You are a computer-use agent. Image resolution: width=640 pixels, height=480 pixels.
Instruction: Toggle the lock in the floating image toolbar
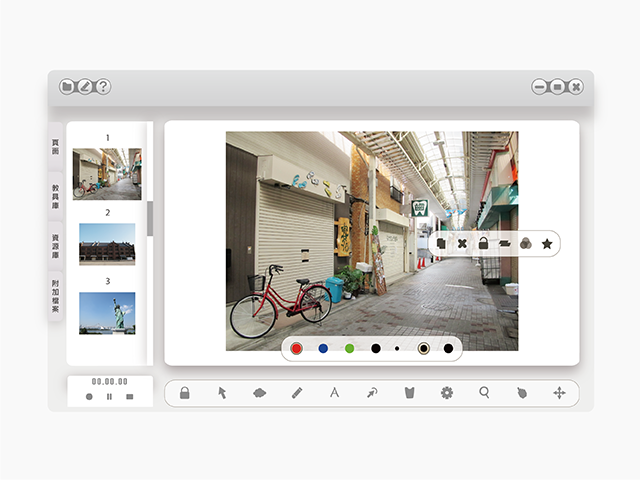click(483, 243)
